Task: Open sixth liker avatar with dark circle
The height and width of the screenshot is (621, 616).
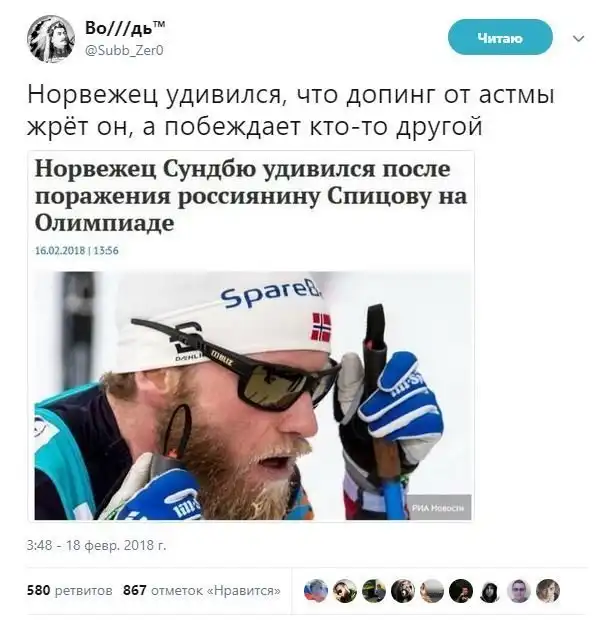Action: (461, 591)
